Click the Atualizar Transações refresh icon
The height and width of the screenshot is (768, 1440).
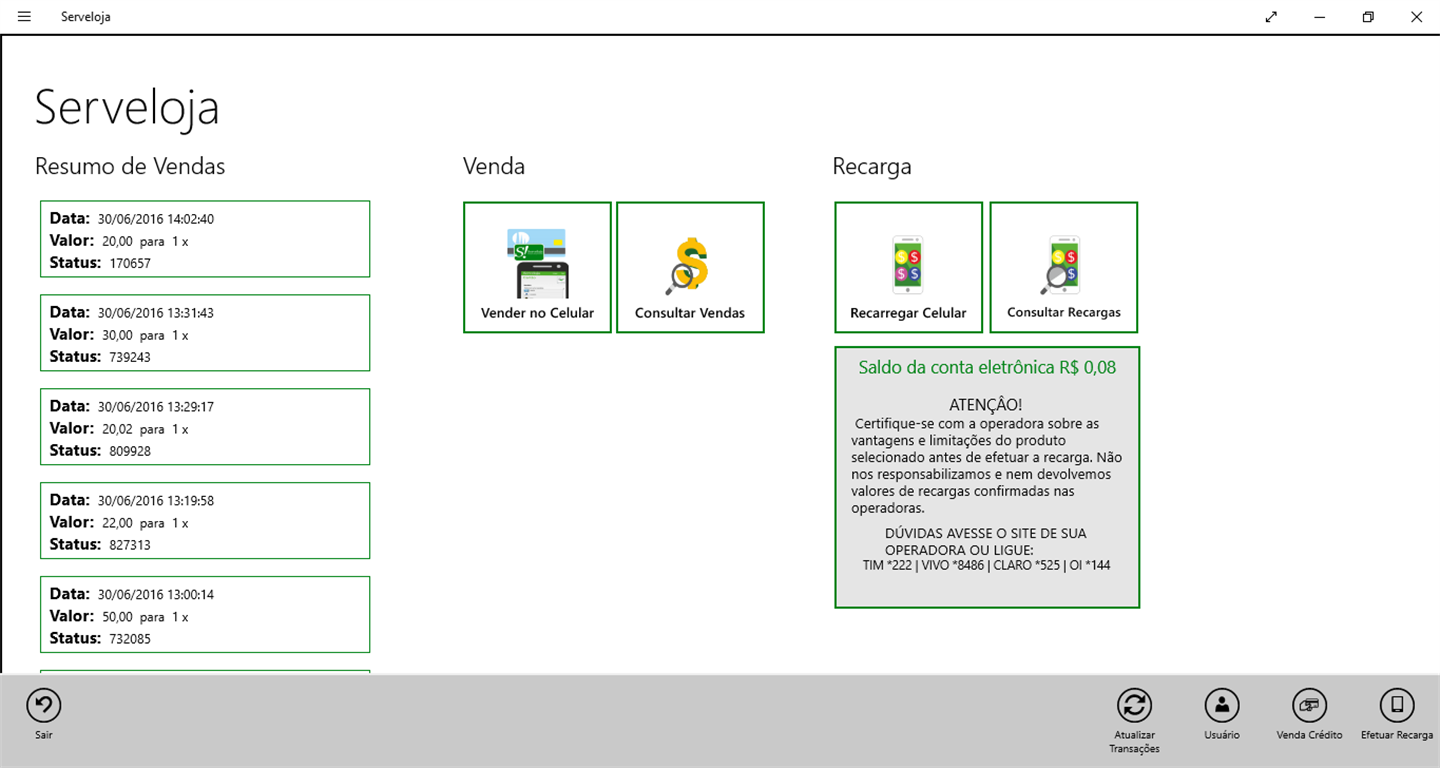tap(1134, 706)
